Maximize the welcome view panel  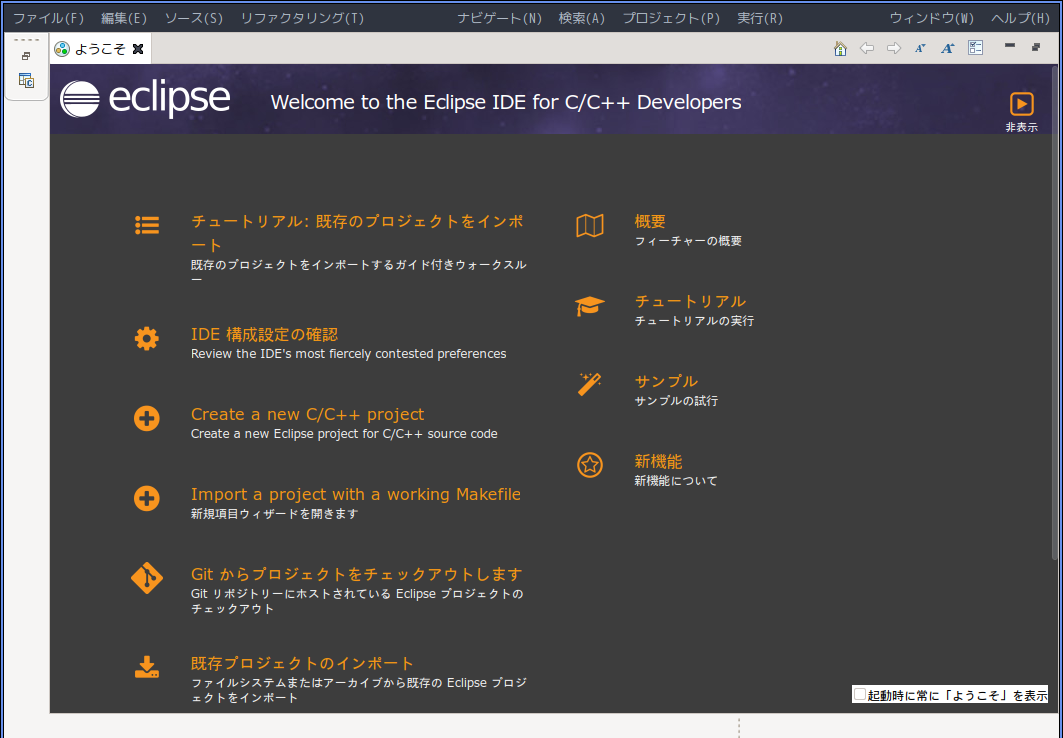(1036, 47)
